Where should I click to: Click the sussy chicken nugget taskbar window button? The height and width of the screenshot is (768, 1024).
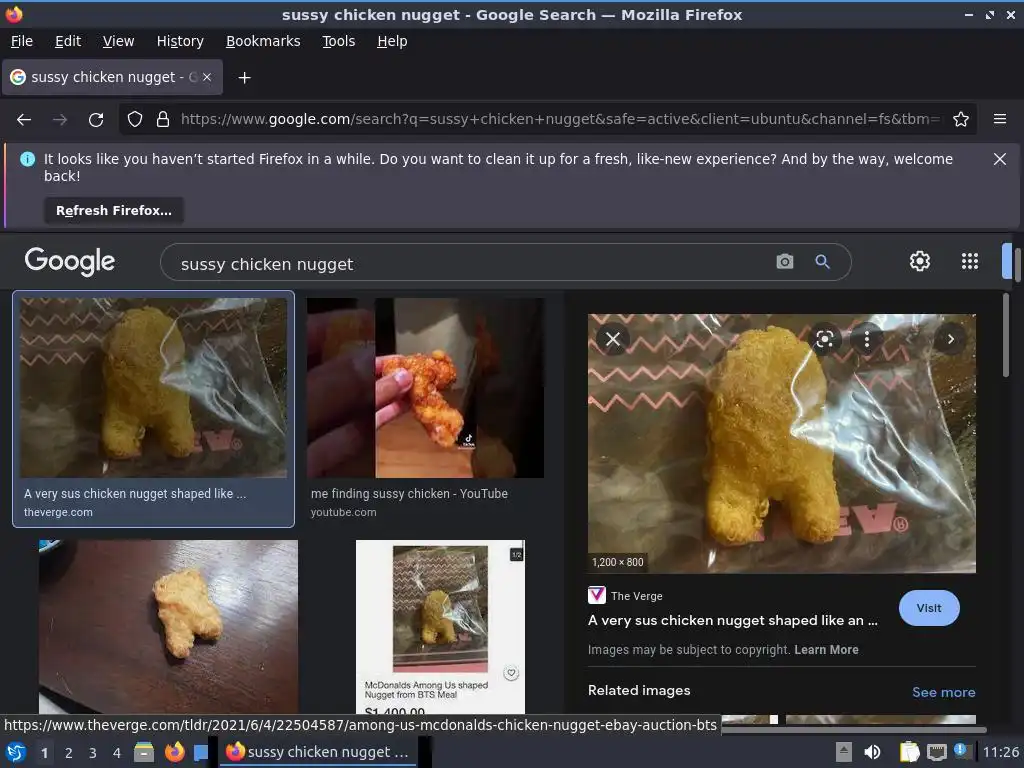click(x=317, y=752)
